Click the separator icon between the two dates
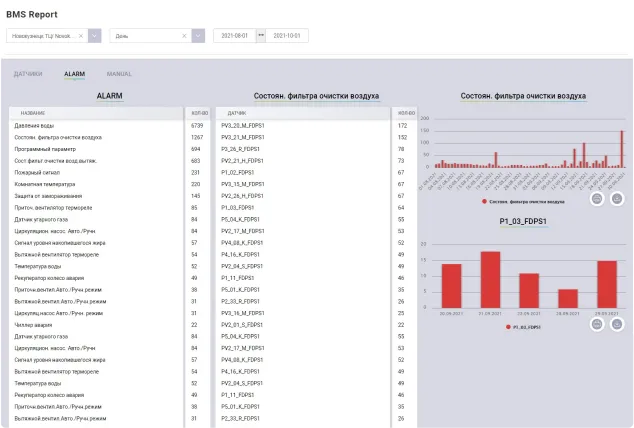The width and height of the screenshot is (634, 428). pyautogui.click(x=261, y=35)
